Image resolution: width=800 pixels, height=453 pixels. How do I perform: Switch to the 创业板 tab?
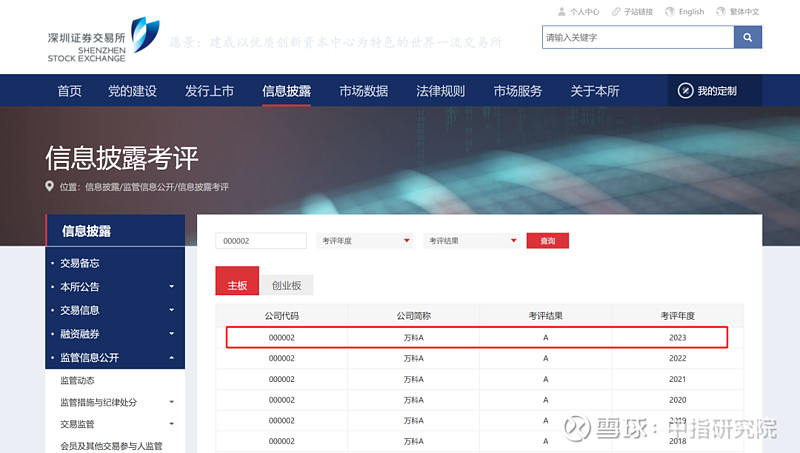click(287, 285)
